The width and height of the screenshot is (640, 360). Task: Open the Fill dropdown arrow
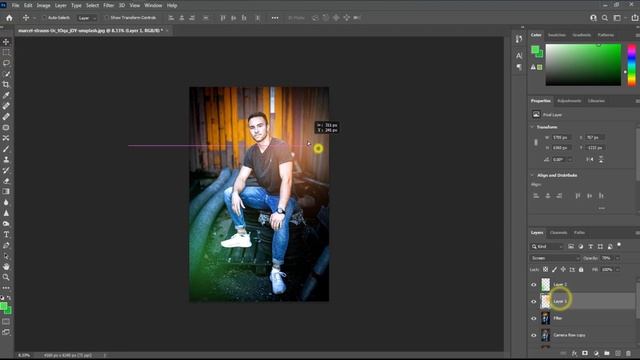(x=617, y=269)
